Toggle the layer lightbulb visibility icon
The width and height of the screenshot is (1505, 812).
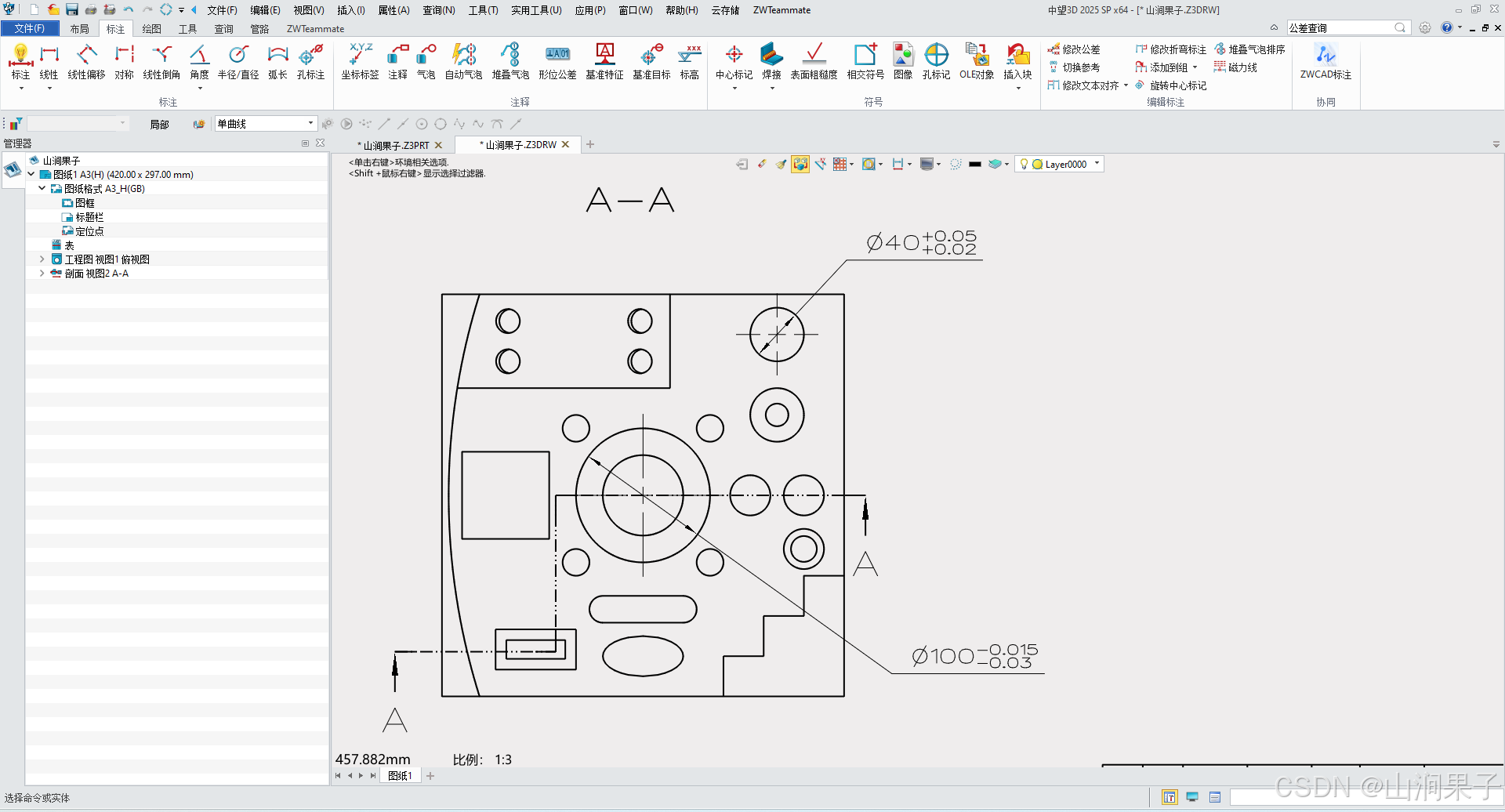(1024, 164)
